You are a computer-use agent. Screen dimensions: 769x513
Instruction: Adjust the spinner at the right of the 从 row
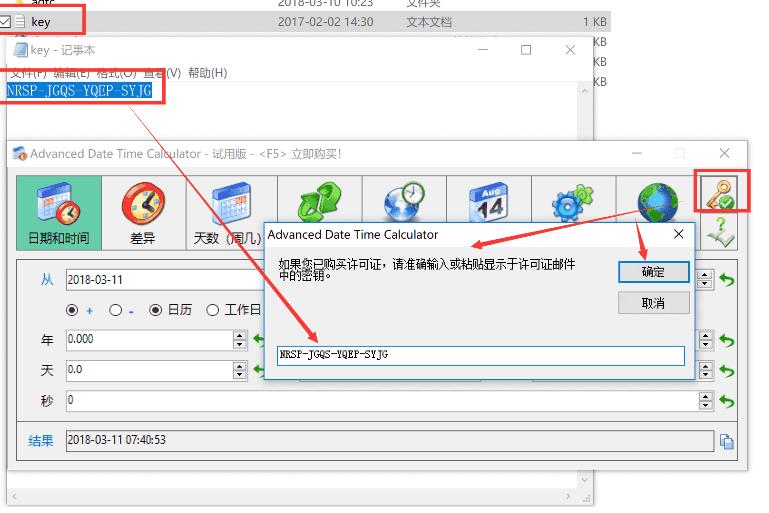pos(705,280)
